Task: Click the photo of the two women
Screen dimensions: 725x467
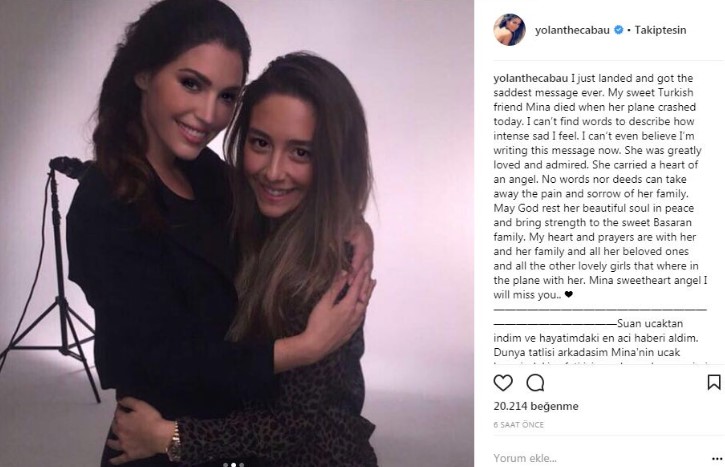Action: coord(237,234)
